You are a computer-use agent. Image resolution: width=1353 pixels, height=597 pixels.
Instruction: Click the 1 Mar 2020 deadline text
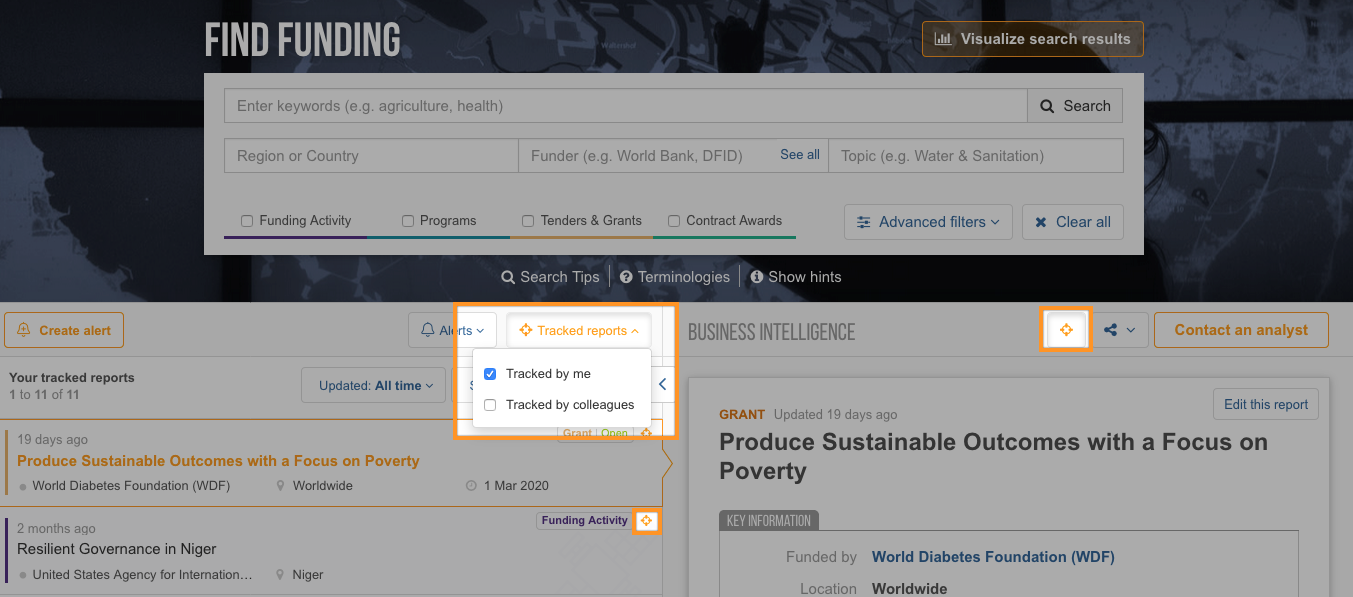[516, 486]
